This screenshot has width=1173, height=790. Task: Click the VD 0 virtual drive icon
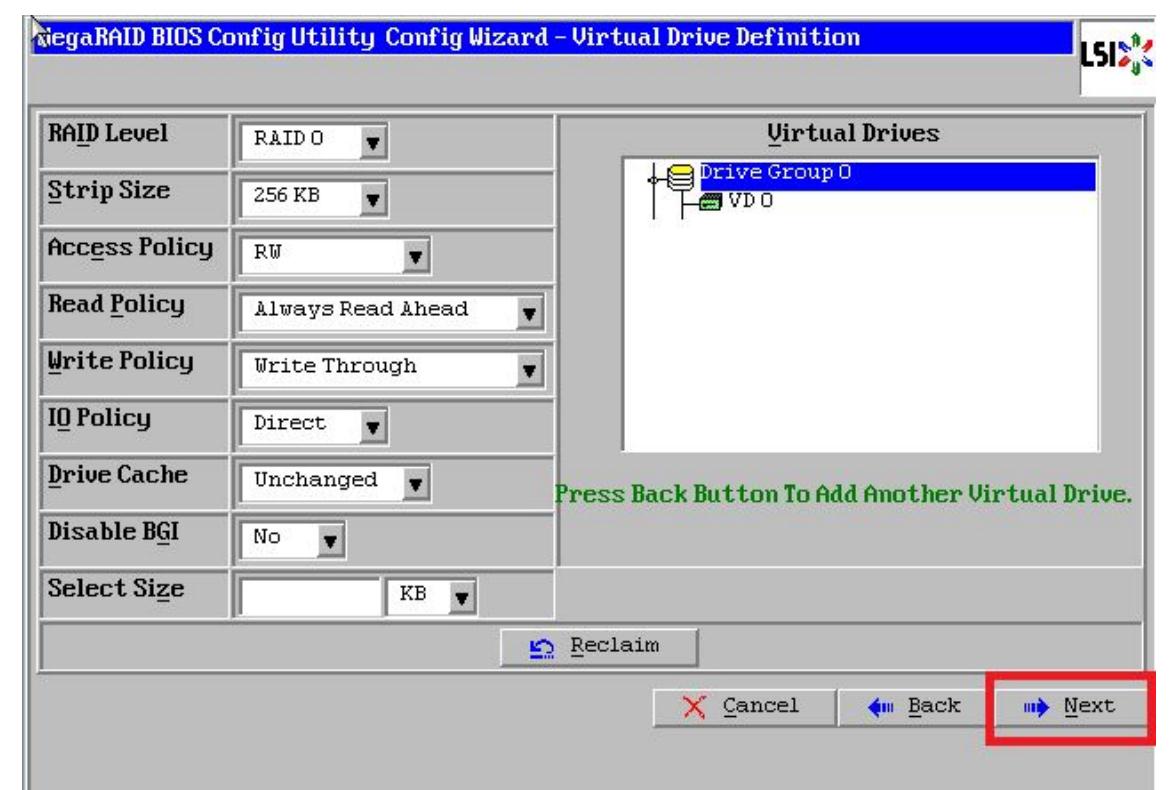coord(710,202)
